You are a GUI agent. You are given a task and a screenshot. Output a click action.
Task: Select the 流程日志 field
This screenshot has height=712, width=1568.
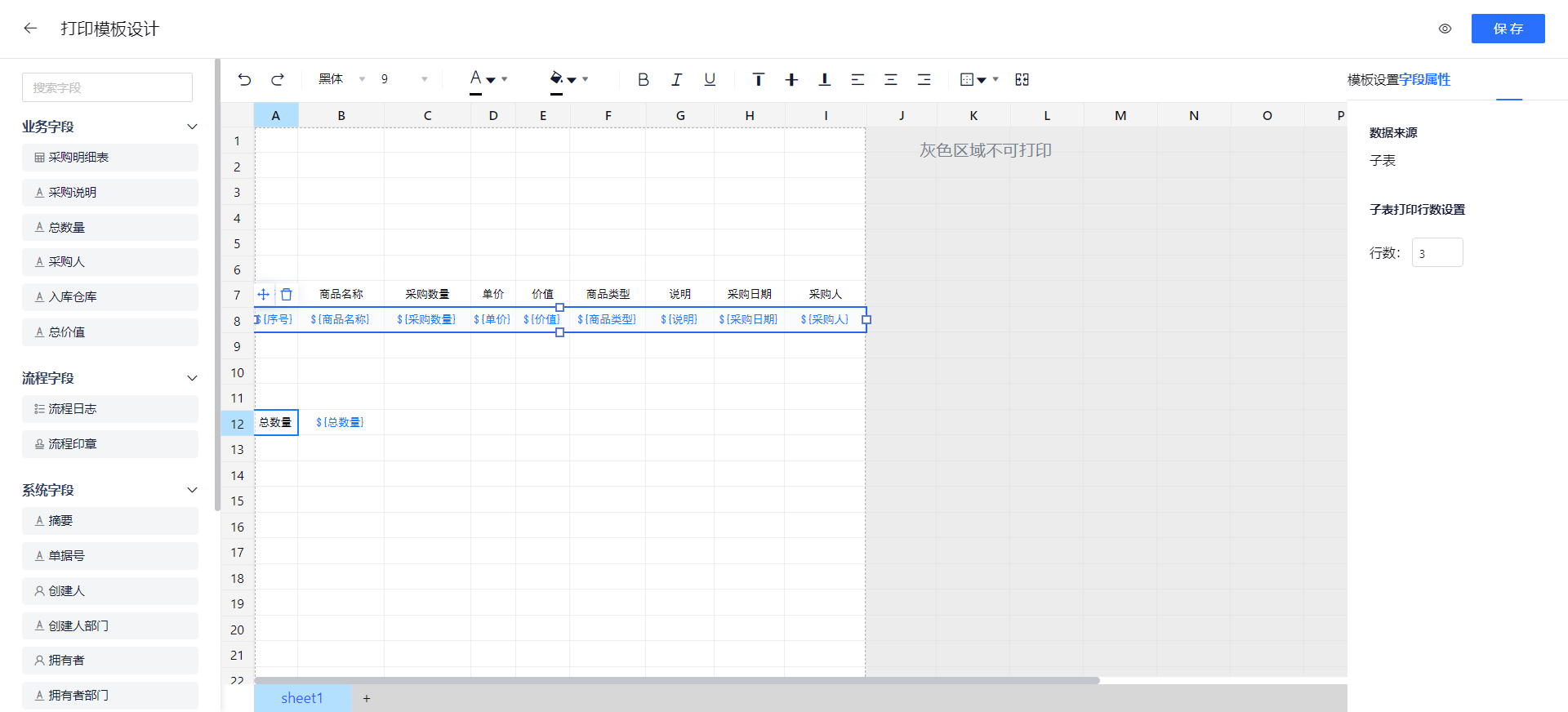(110, 409)
